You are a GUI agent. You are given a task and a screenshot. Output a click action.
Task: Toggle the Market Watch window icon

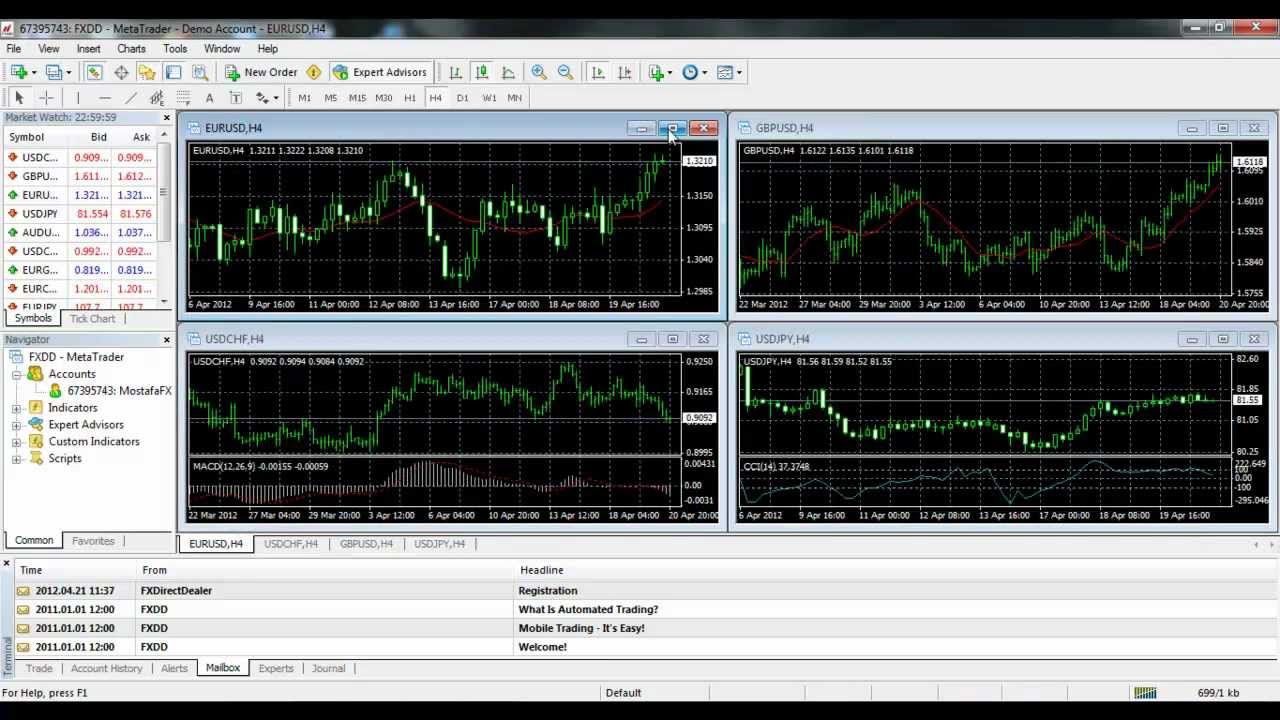coord(94,72)
